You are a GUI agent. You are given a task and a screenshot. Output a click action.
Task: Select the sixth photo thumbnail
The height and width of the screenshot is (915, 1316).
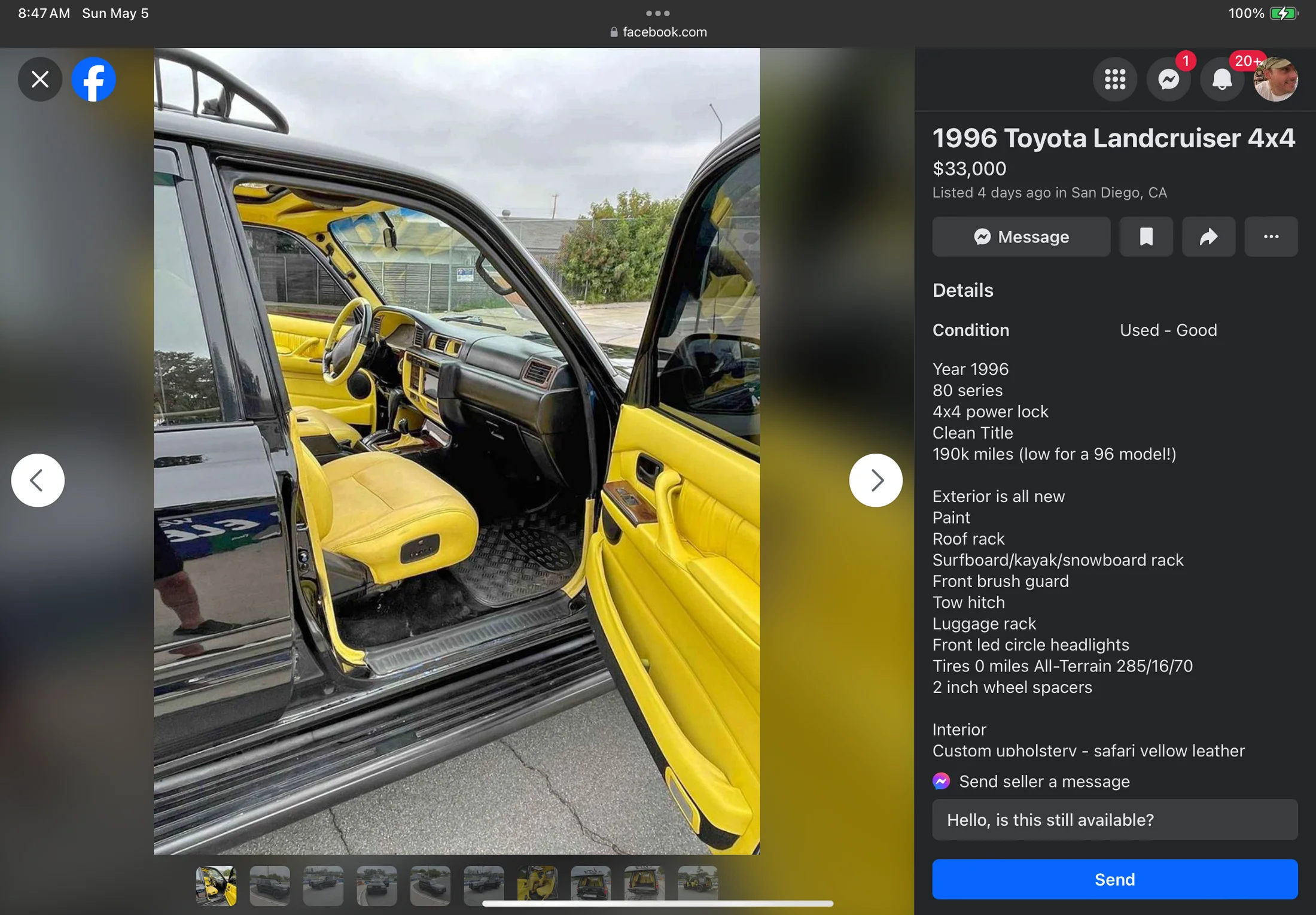484,886
